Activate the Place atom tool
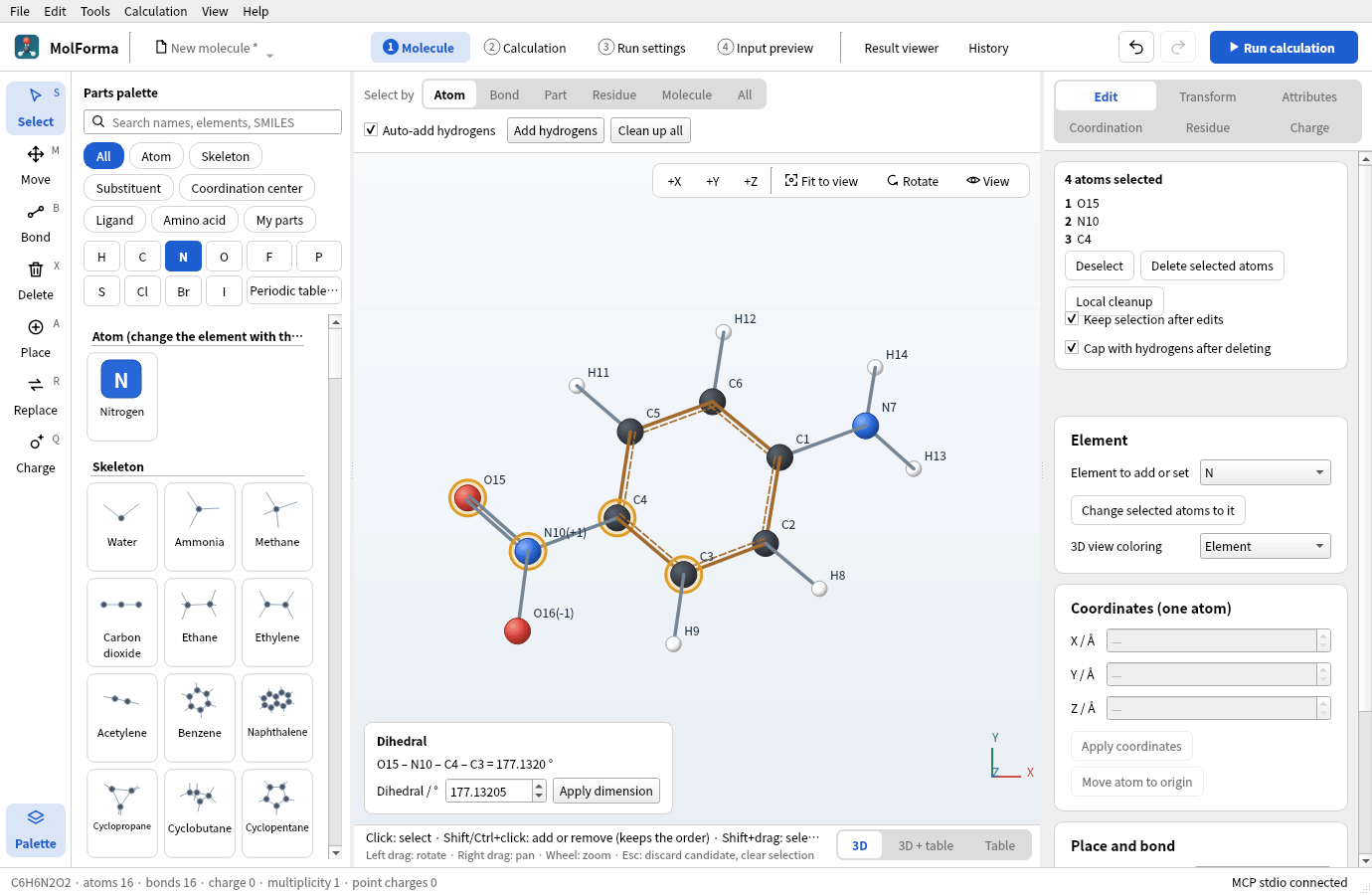 click(36, 338)
